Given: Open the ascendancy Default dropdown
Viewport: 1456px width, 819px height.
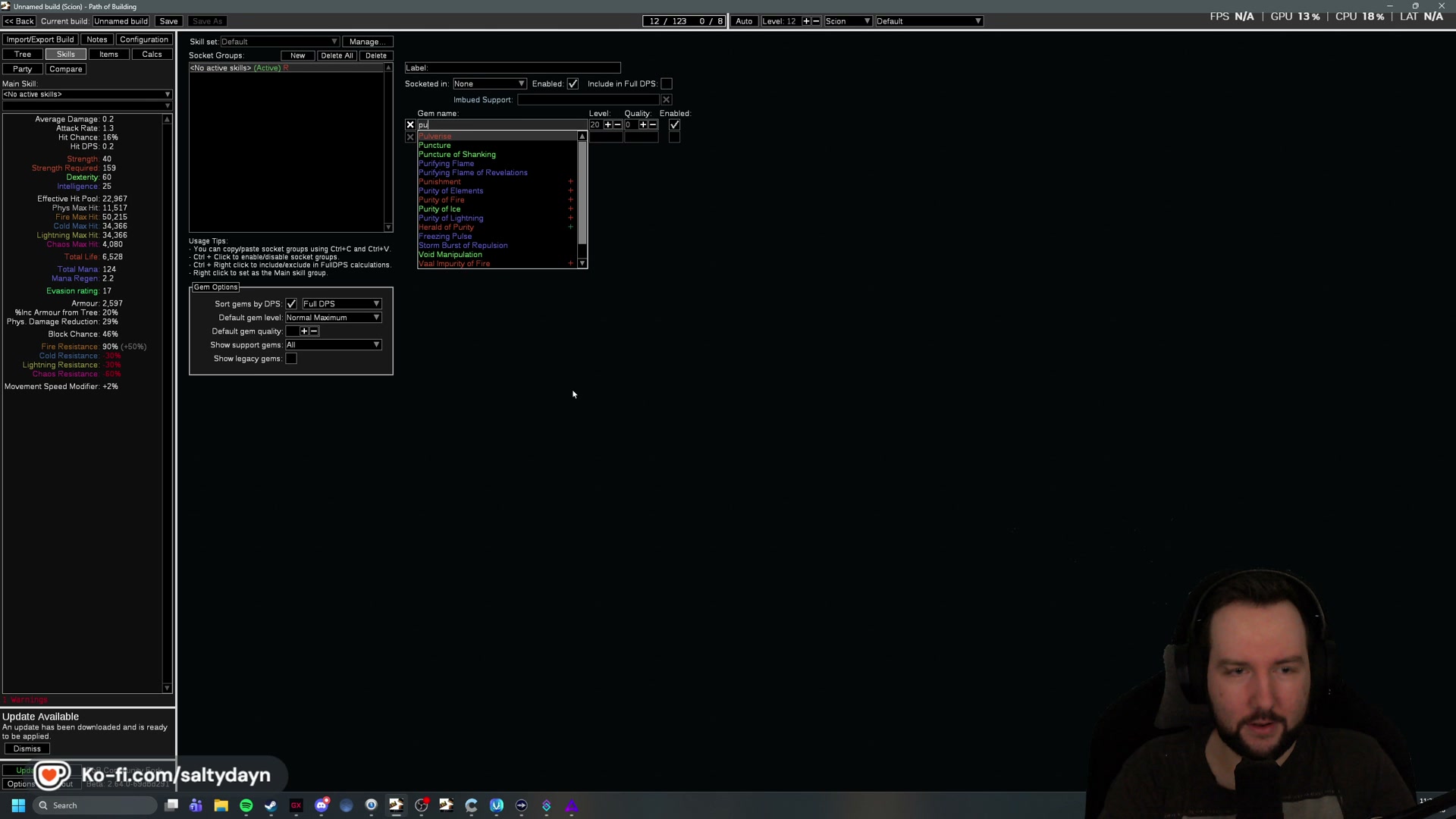Looking at the screenshot, I should tap(929, 21).
